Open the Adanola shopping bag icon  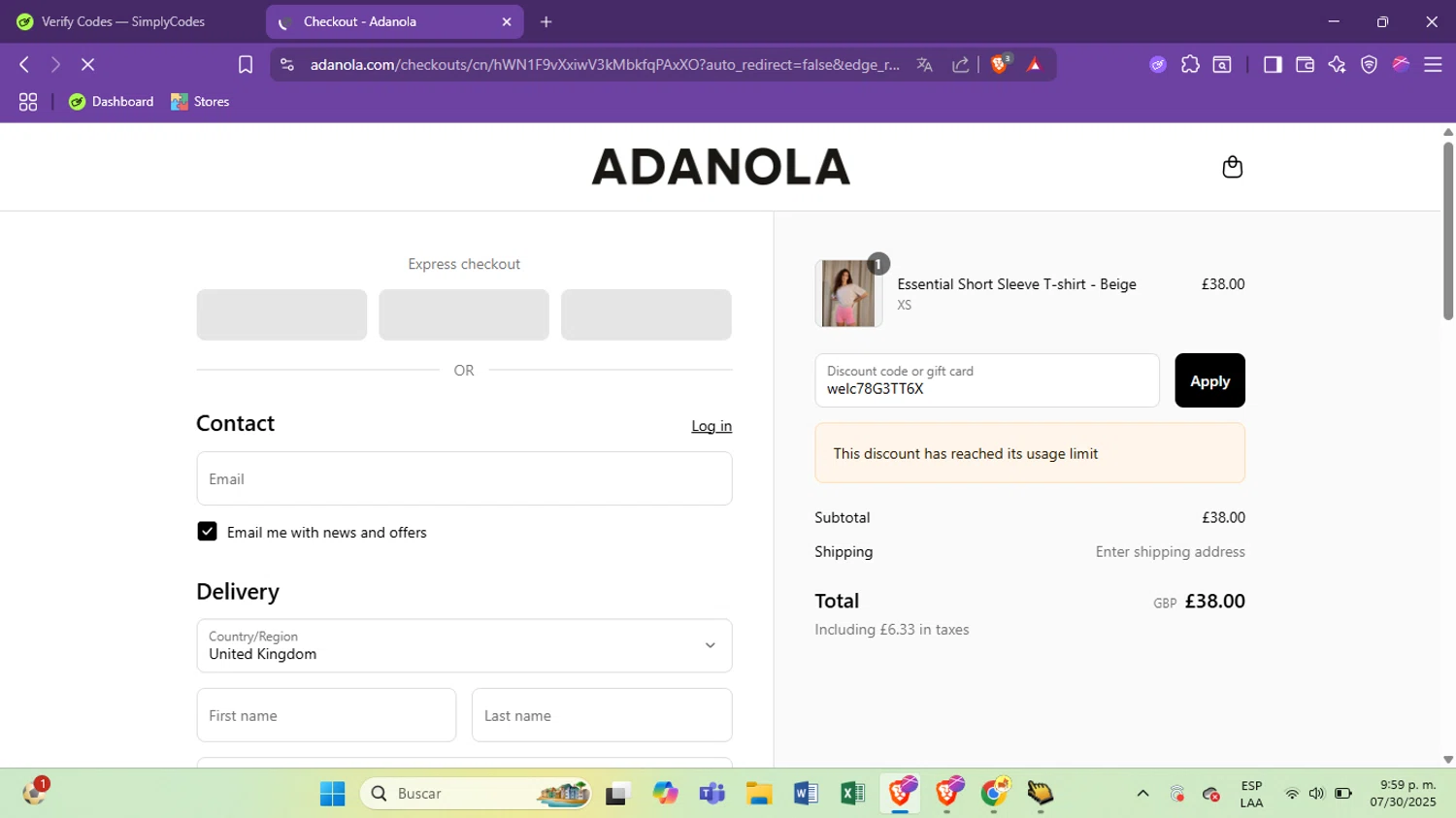coord(1232,167)
